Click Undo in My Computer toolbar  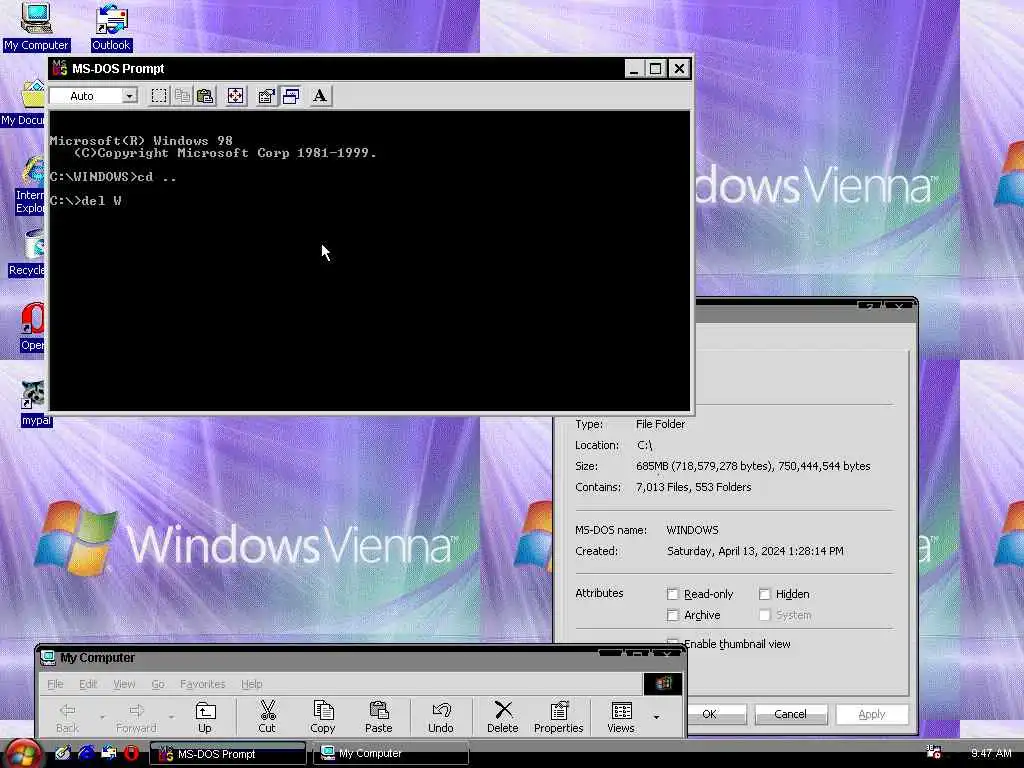[x=441, y=717]
